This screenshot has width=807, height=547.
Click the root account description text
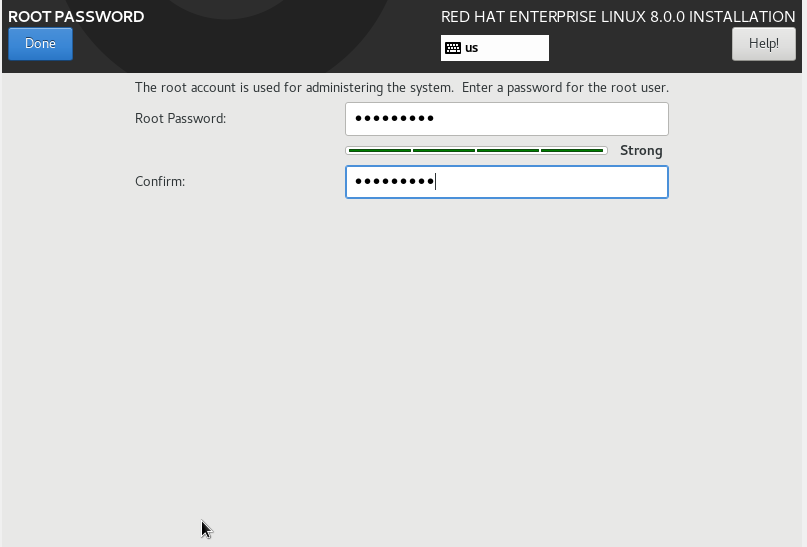pyautogui.click(x=401, y=87)
